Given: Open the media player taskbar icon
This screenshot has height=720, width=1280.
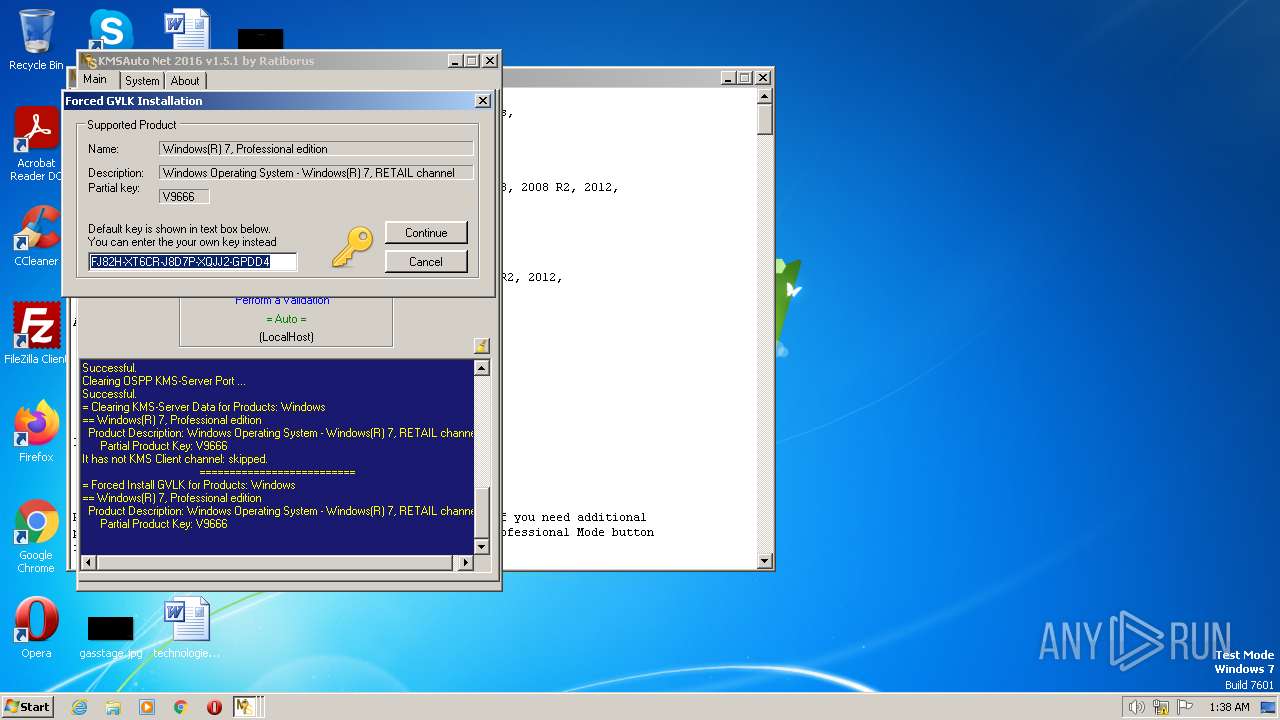Looking at the screenshot, I should click(x=147, y=706).
